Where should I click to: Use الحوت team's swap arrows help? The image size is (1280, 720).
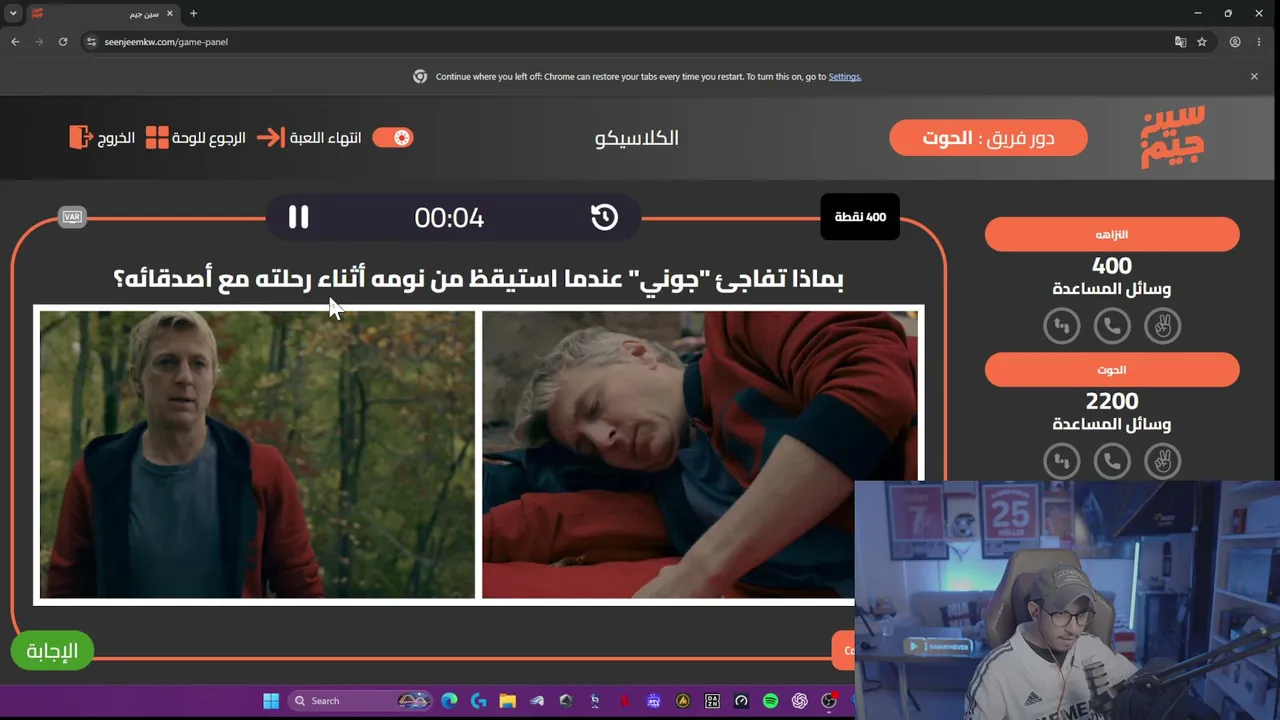coord(1062,461)
